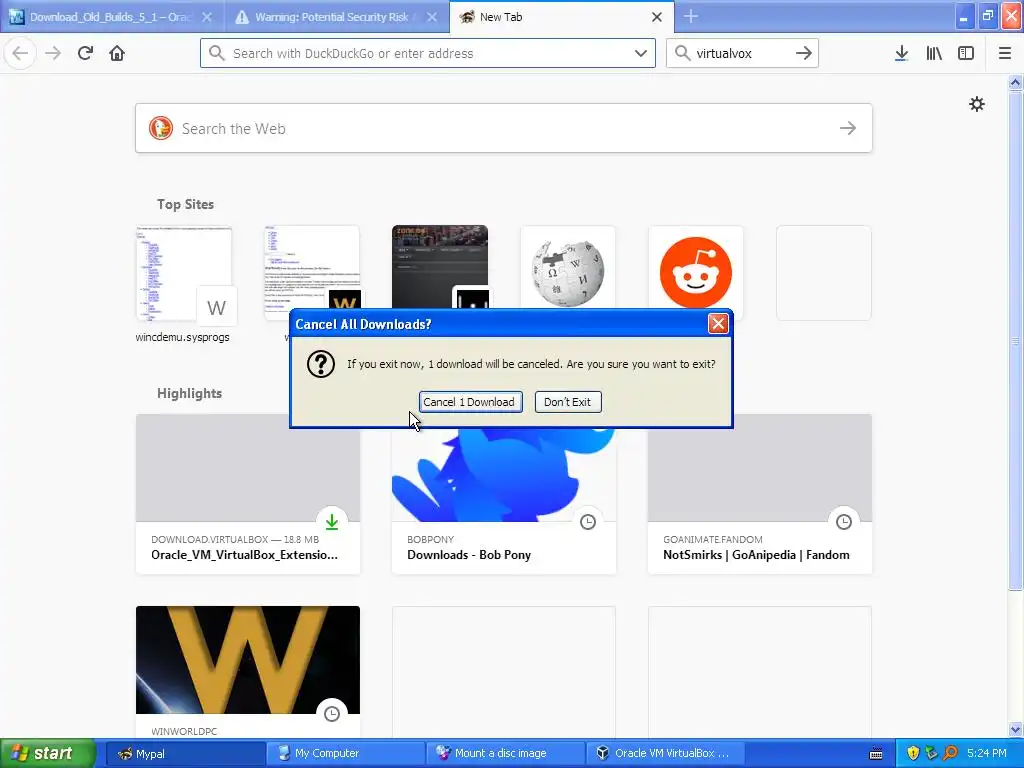This screenshot has width=1024, height=768.
Task: Open the Windows start menu
Action: click(47, 753)
